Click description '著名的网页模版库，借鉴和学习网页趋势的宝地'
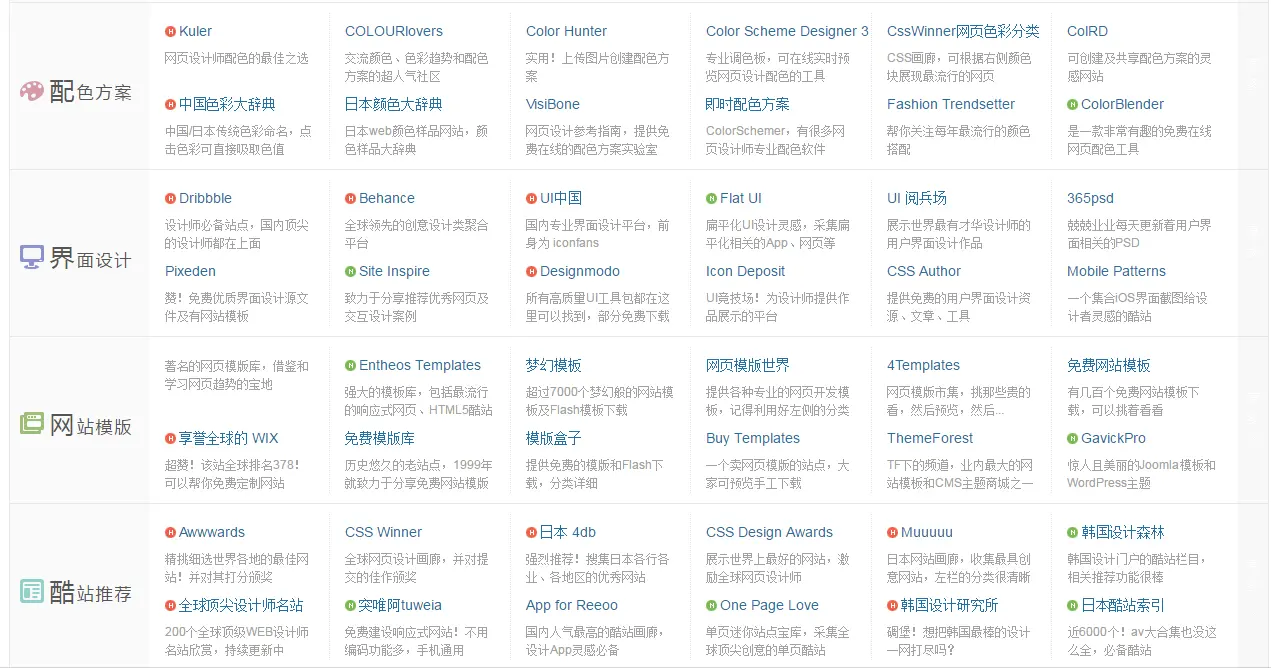The width and height of the screenshot is (1271, 668). click(x=237, y=375)
